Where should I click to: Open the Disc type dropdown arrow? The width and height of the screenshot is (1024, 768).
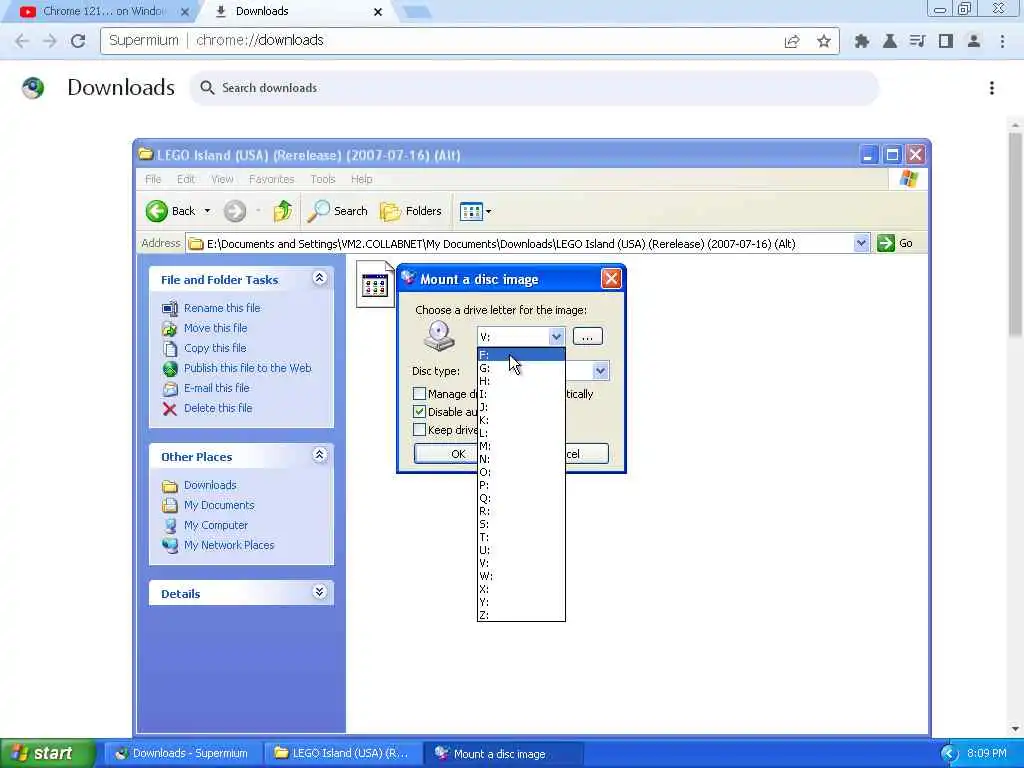coord(600,371)
